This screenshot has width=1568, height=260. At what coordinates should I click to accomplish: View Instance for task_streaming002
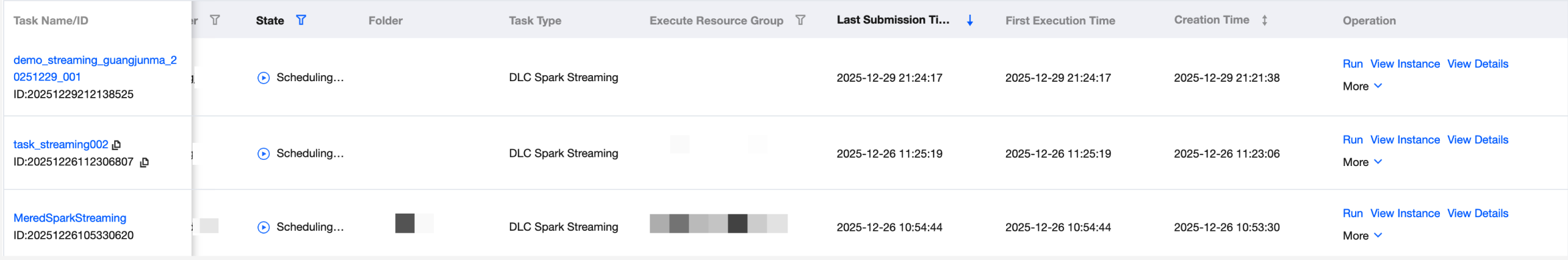point(1404,140)
